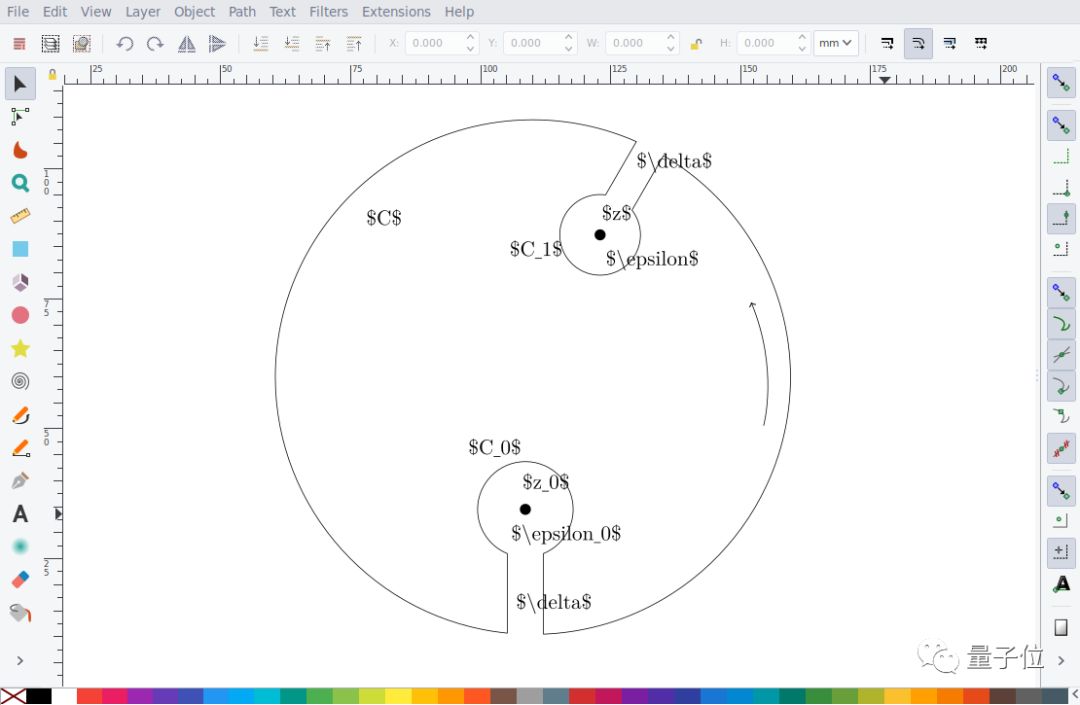
Task: Open the Path menu
Action: pos(242,12)
